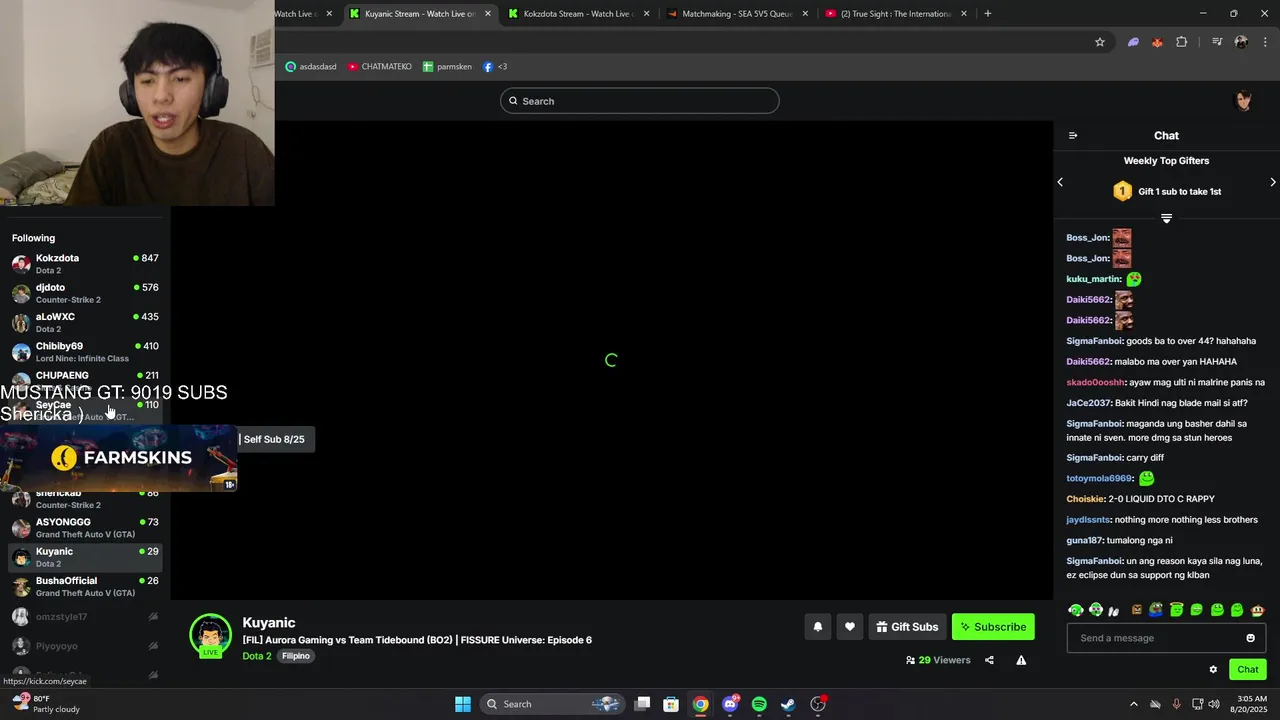Open the emoji picker in message box
The height and width of the screenshot is (720, 1280).
1250,638
